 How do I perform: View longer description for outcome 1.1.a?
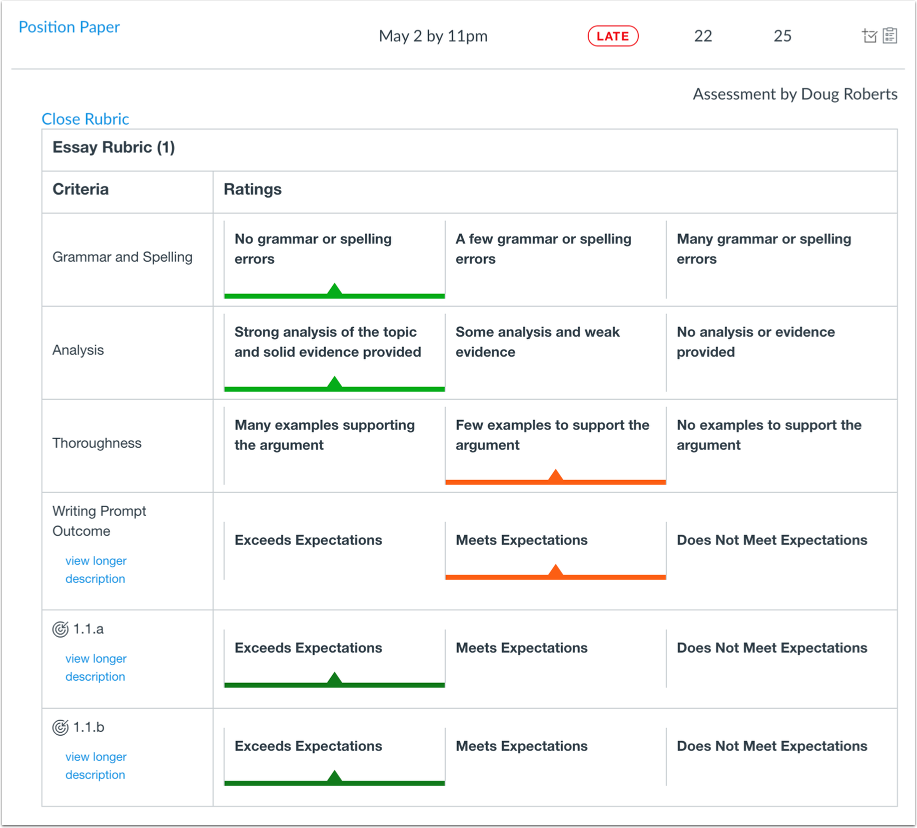coord(95,667)
